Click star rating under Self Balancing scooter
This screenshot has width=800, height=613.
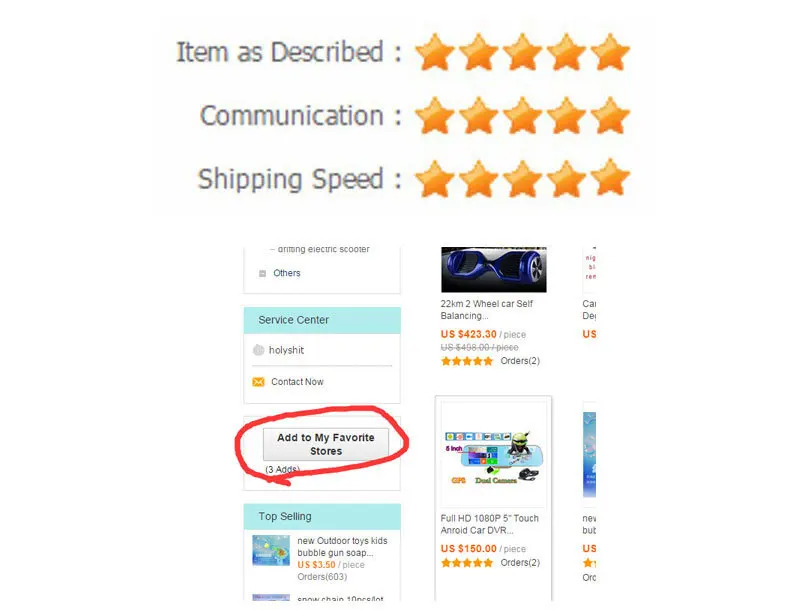(x=467, y=361)
